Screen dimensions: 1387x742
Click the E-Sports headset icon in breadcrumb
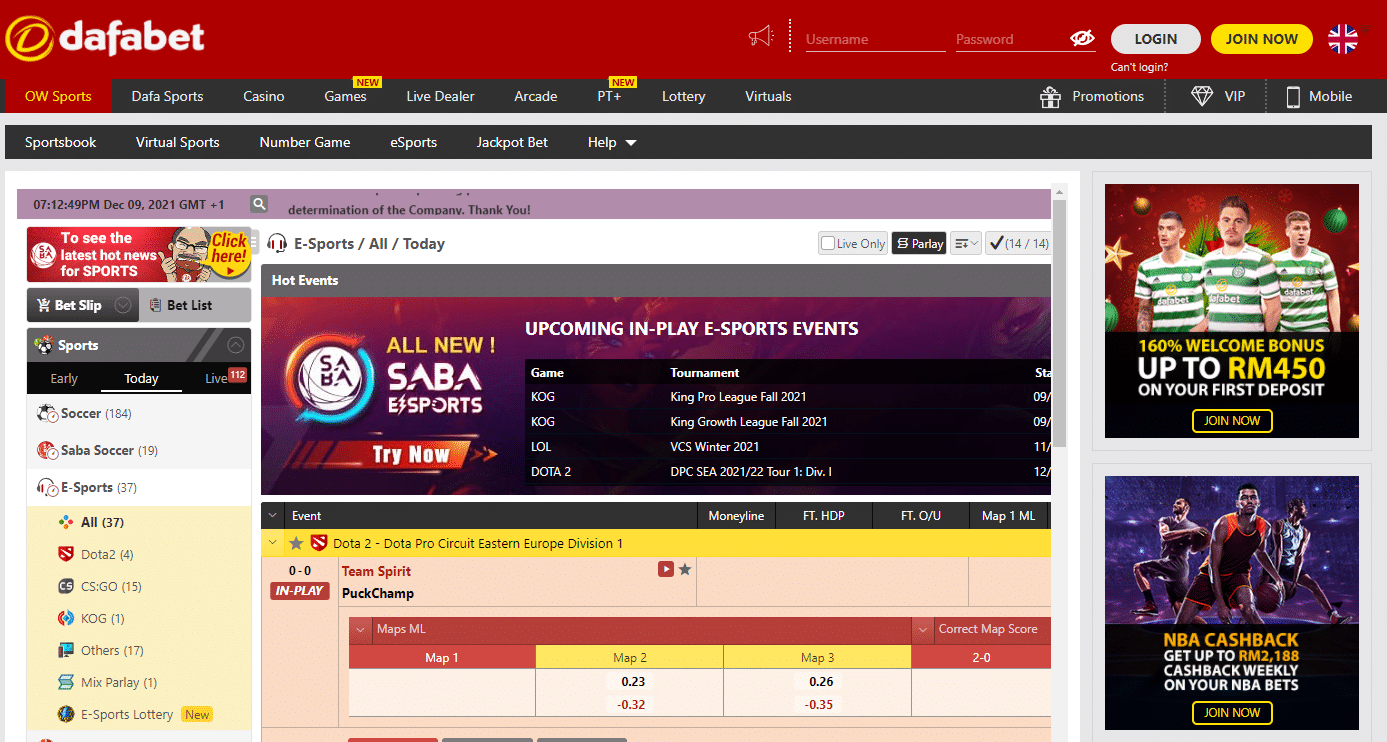[x=277, y=243]
